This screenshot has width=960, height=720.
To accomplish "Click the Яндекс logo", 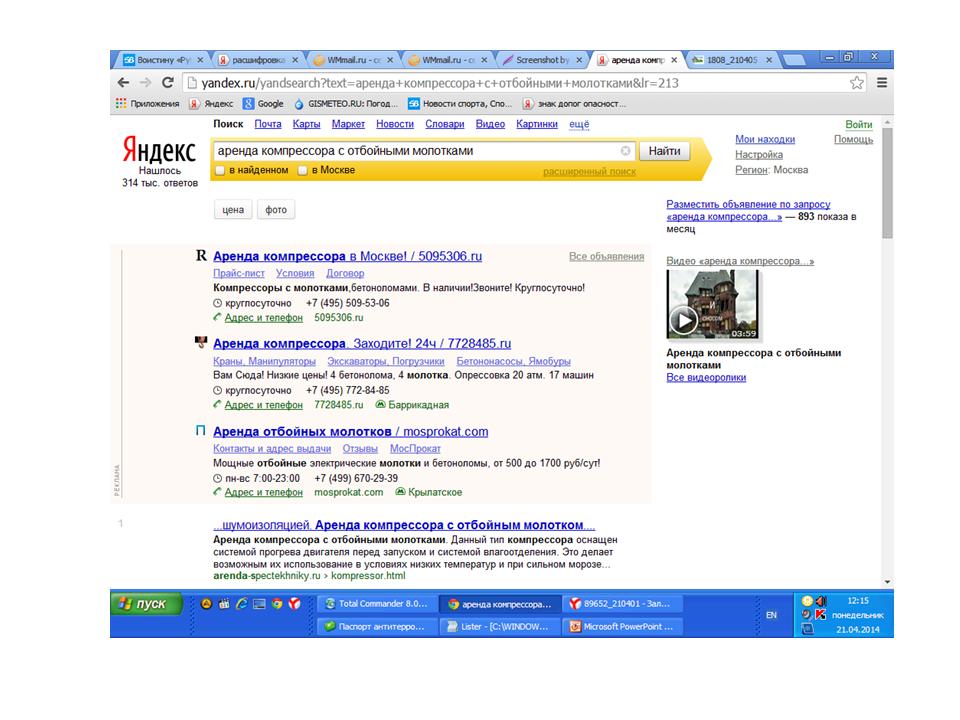I will (x=159, y=150).
